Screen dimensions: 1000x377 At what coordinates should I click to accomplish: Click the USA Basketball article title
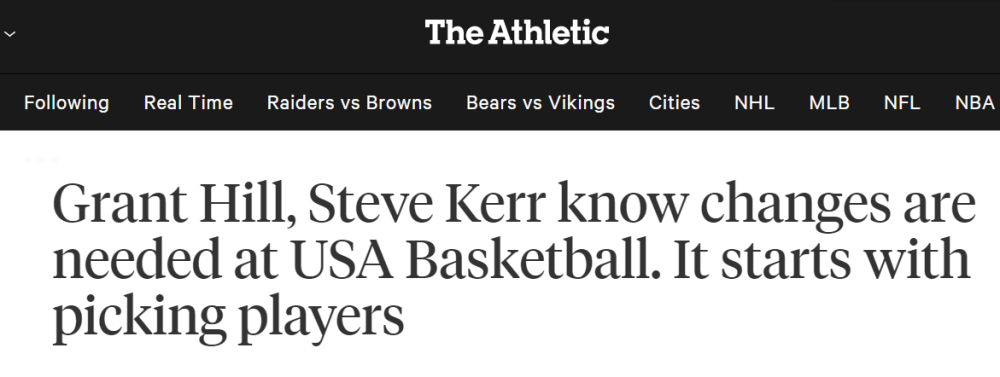[514, 261]
